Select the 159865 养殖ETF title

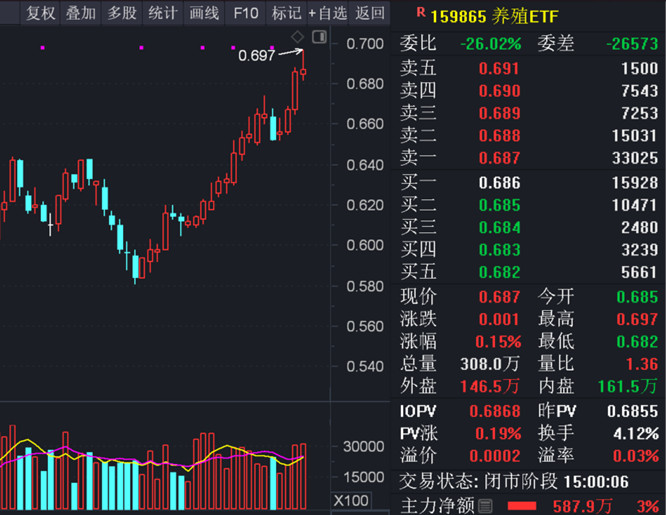[494, 17]
